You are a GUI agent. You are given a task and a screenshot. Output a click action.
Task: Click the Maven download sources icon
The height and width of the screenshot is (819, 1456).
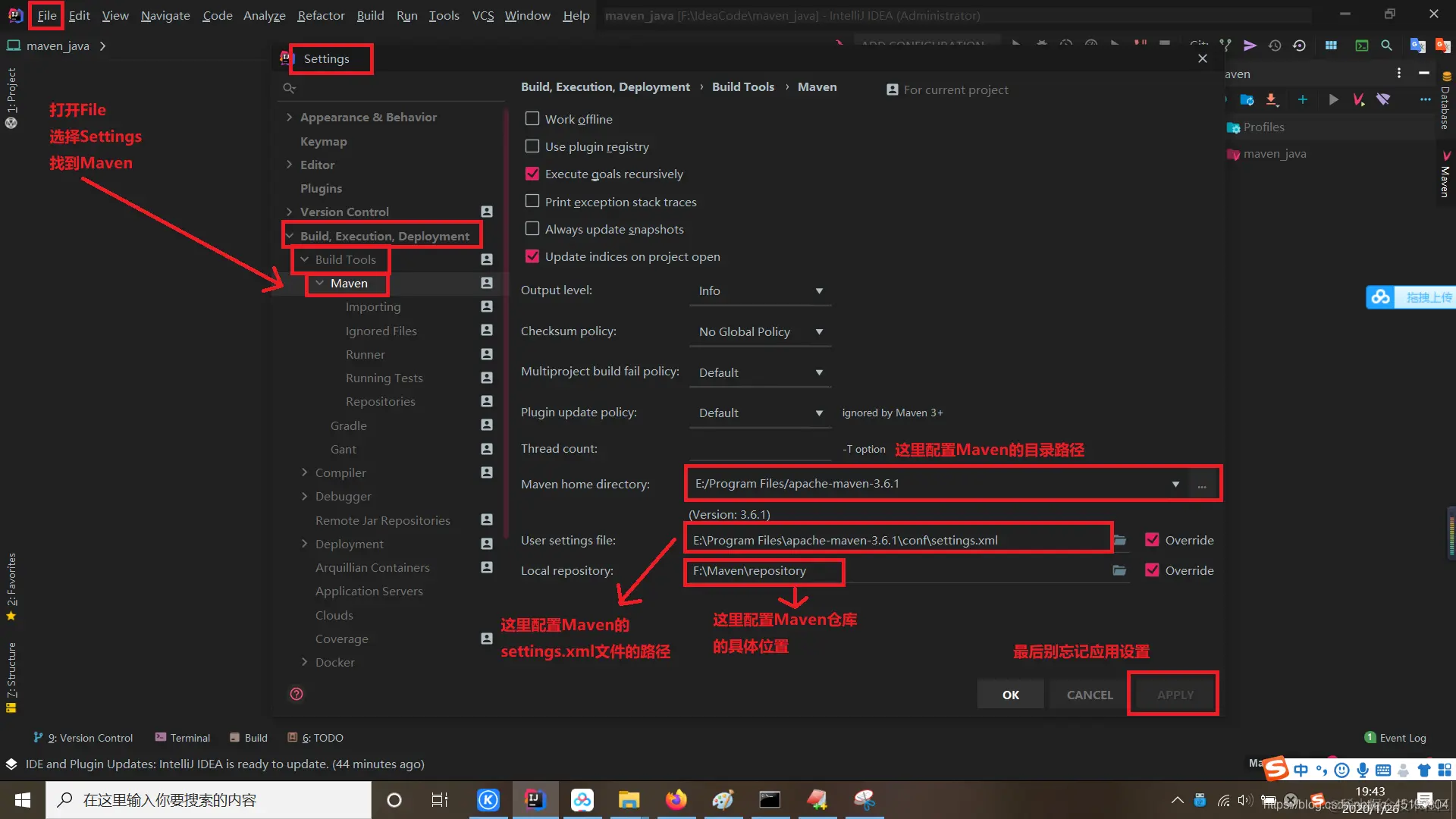(1272, 99)
